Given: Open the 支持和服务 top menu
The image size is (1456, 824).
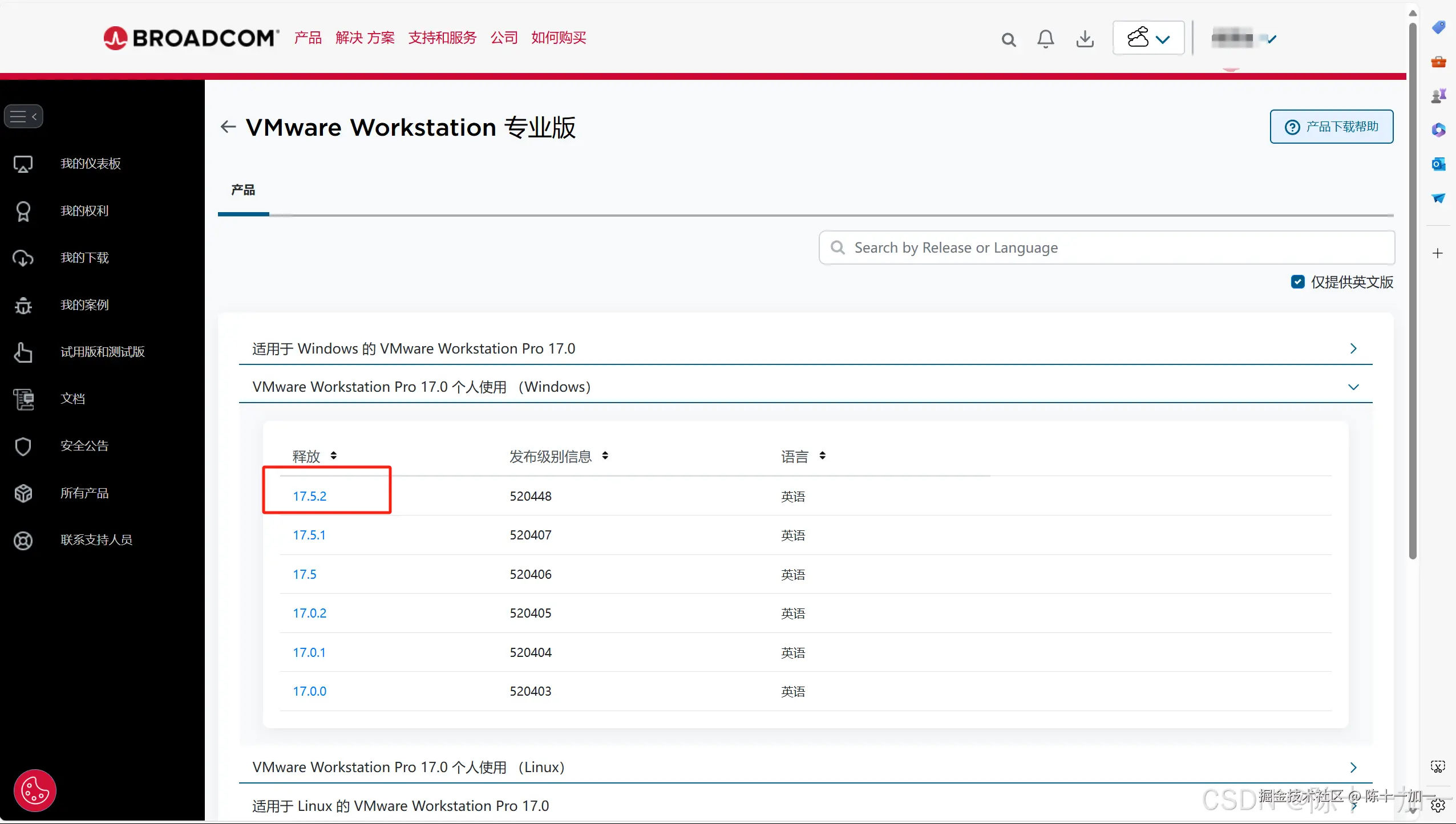Looking at the screenshot, I should tap(442, 38).
